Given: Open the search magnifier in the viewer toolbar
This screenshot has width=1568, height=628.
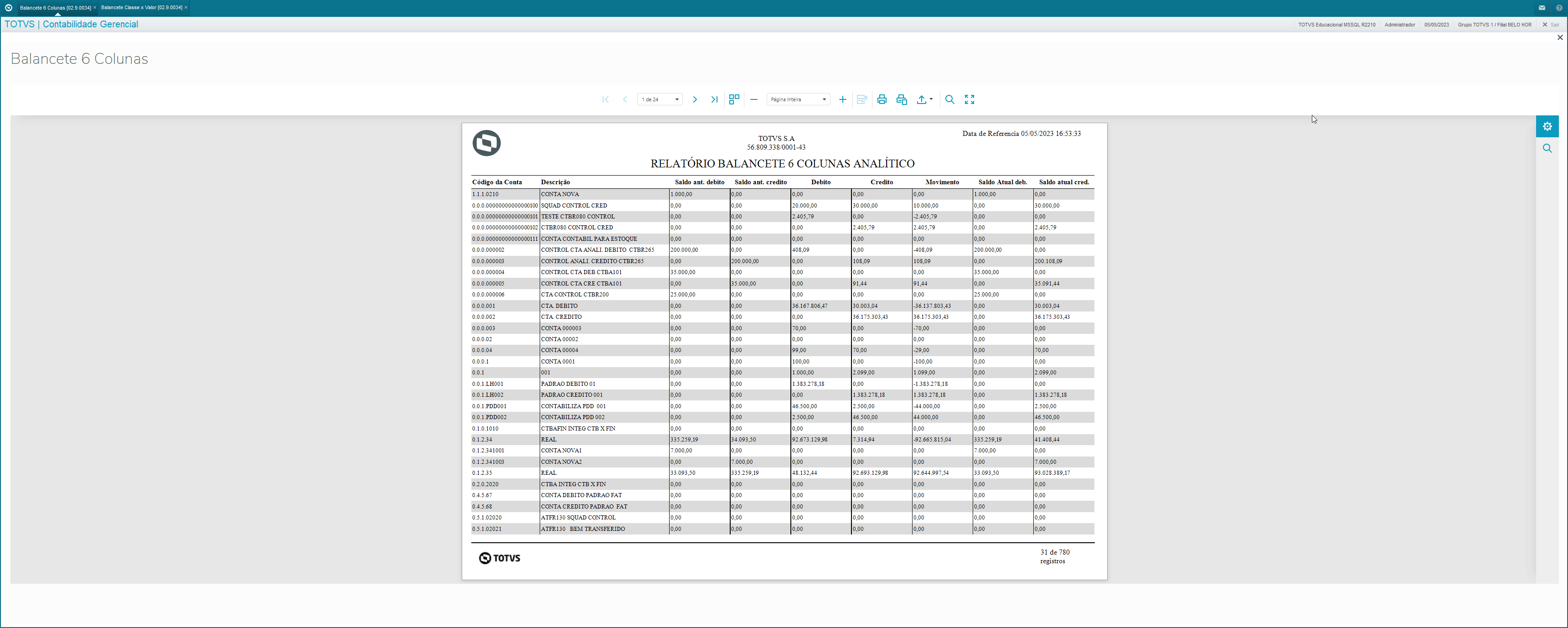Looking at the screenshot, I should tap(949, 99).
